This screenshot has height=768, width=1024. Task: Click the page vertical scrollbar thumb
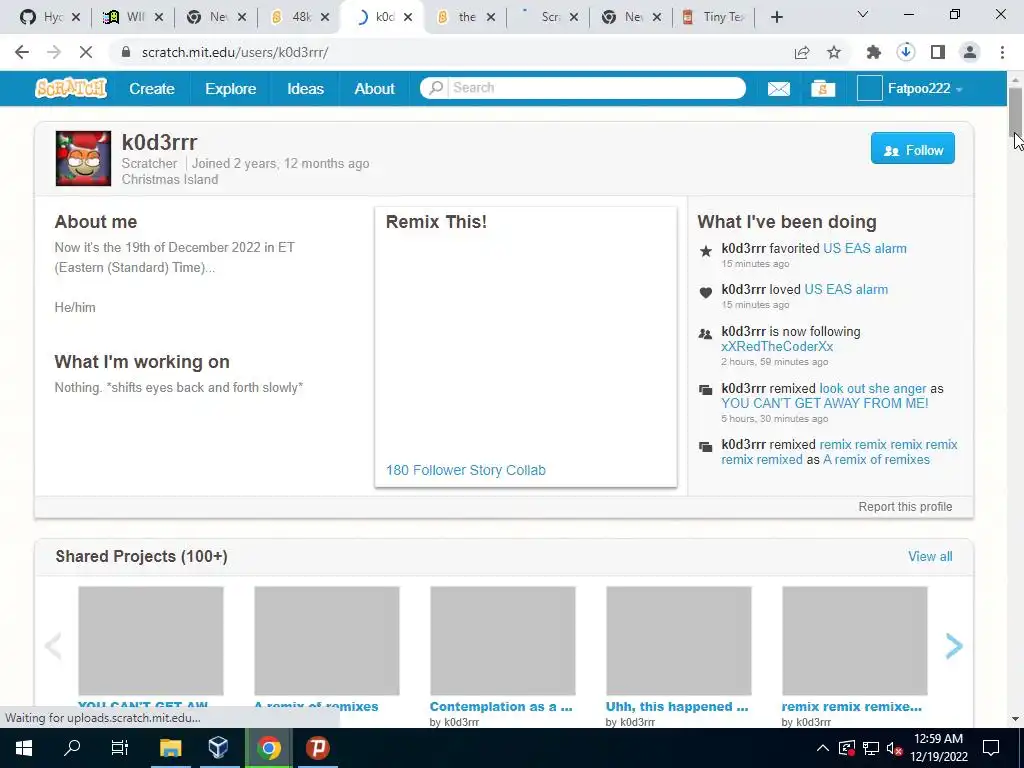point(1015,110)
